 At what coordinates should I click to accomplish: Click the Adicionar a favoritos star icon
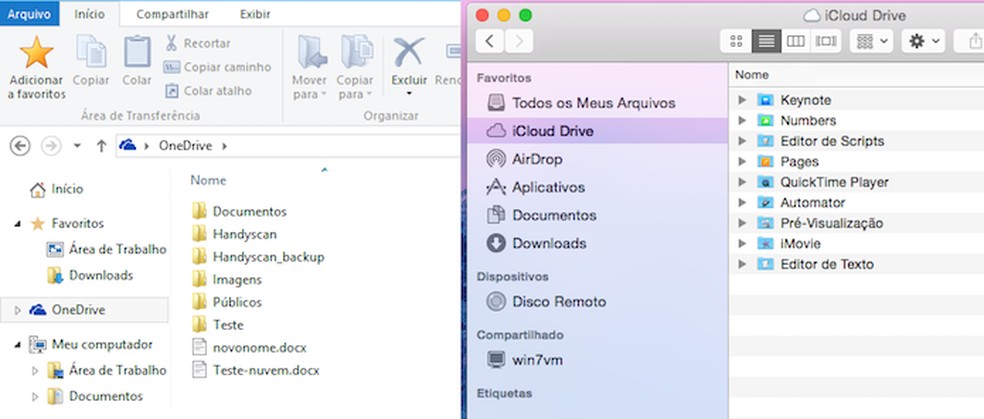click(x=36, y=52)
